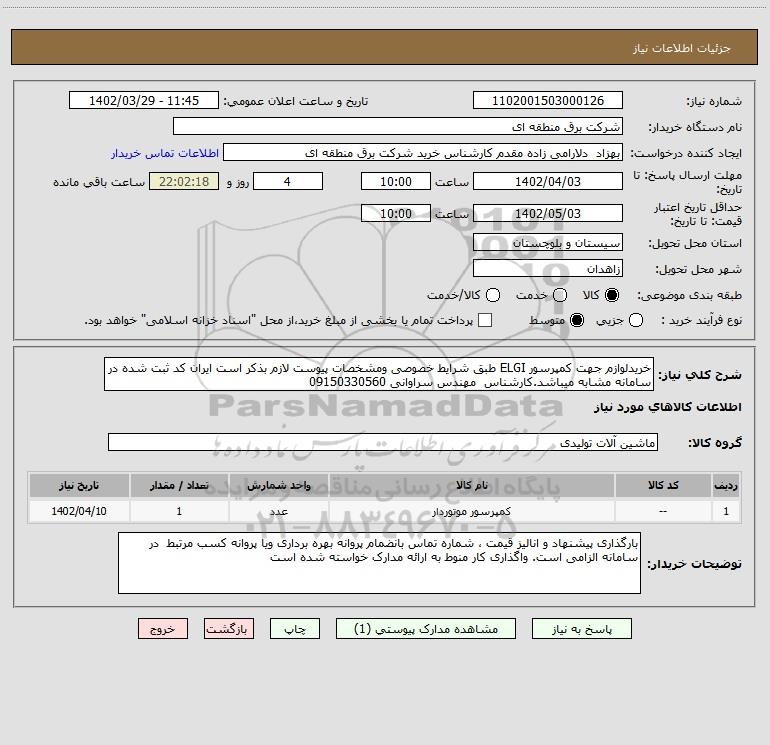770x745 pixels.
Task: Click the price validity date 1402/05/03
Action: click(548, 213)
